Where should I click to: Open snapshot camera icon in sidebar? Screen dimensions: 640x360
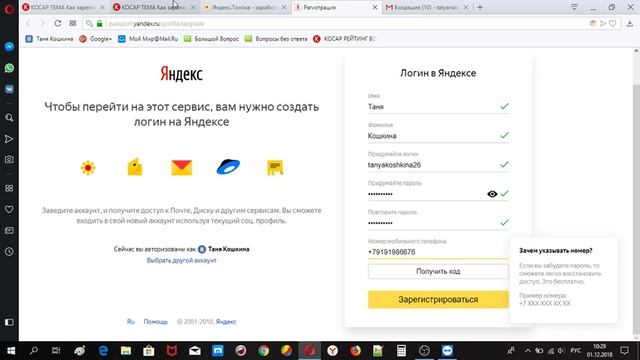9,160
